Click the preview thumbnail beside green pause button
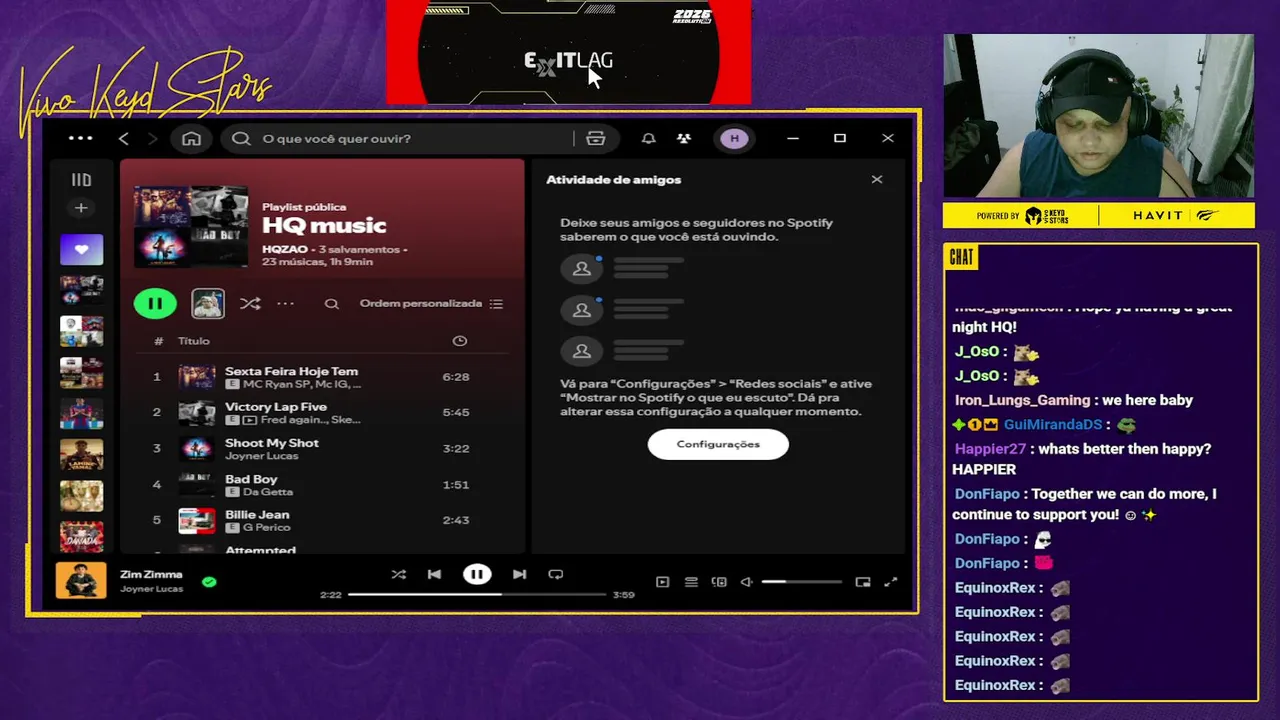Screen dimensions: 1280x720 point(208,303)
